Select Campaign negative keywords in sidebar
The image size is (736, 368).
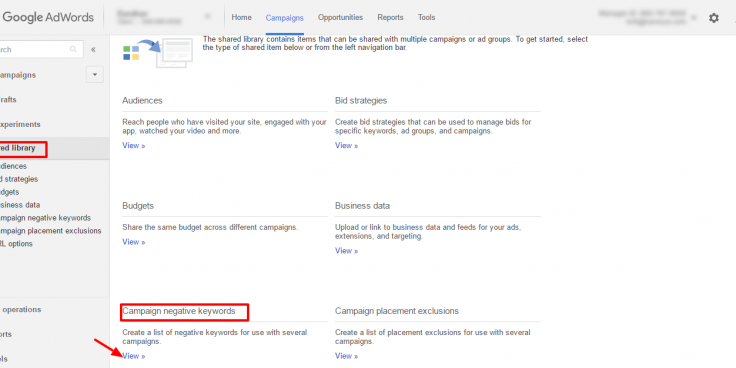(46, 218)
